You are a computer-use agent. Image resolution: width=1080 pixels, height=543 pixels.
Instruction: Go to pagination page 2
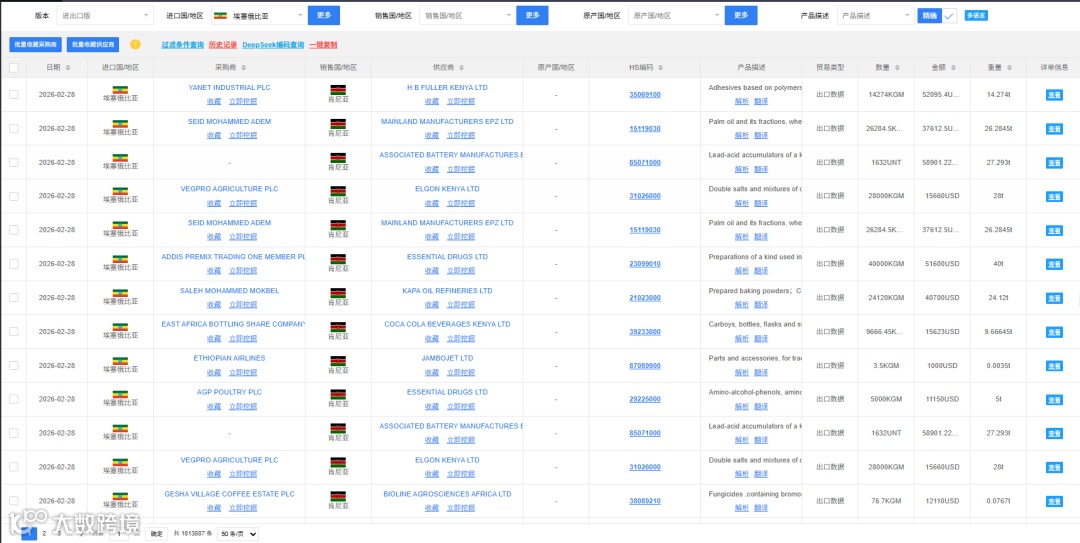[44, 533]
